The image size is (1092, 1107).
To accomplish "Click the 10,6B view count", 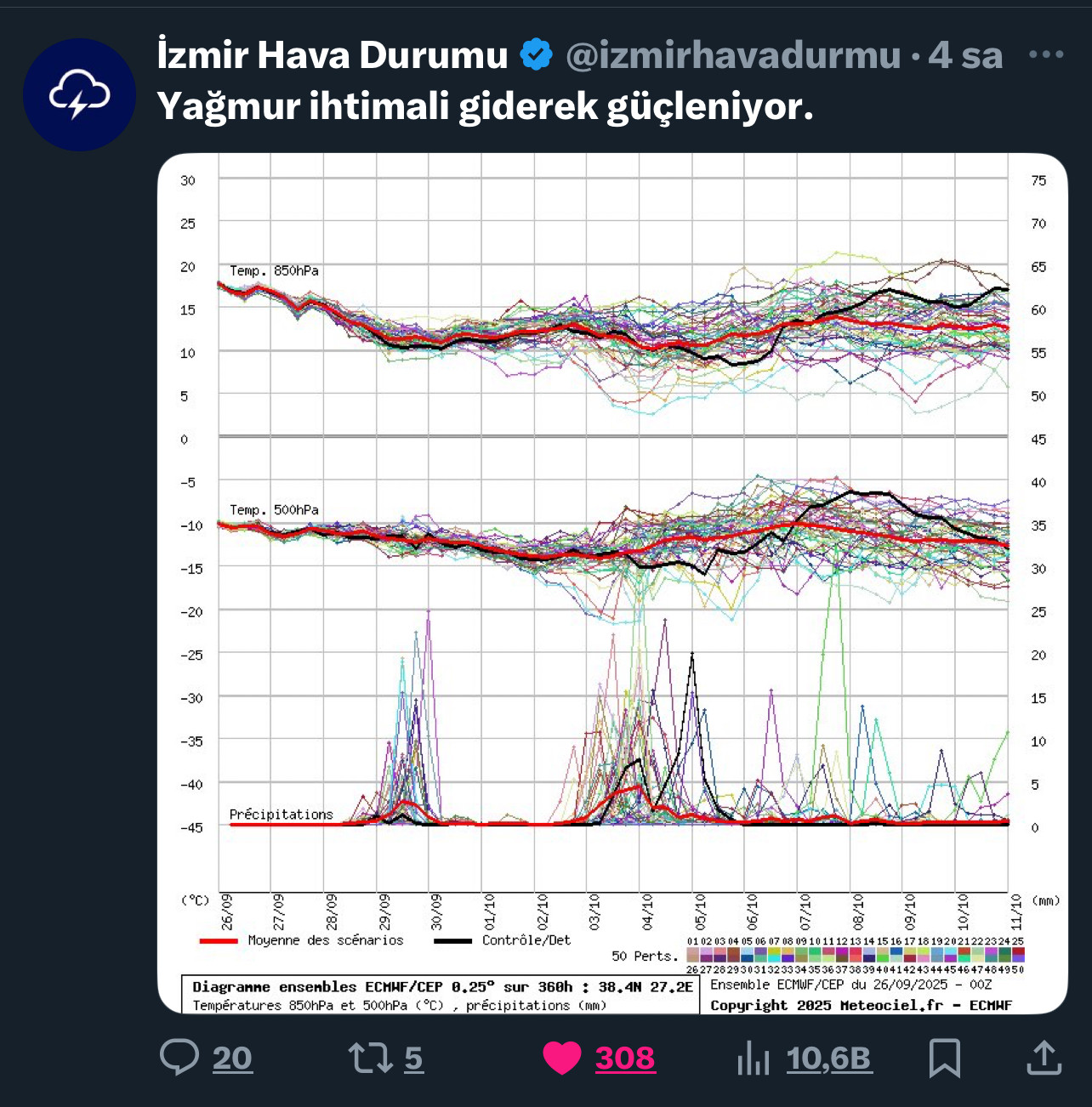I will click(829, 1059).
